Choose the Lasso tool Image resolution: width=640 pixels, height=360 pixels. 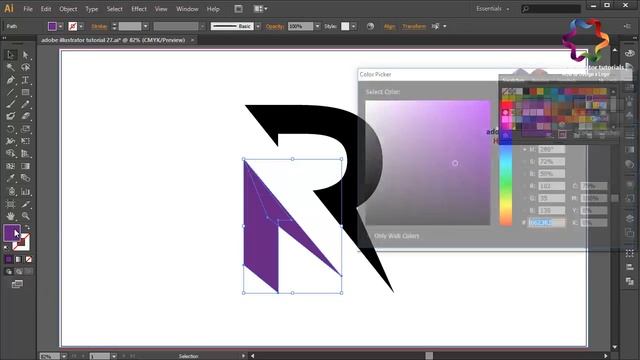(x=25, y=67)
